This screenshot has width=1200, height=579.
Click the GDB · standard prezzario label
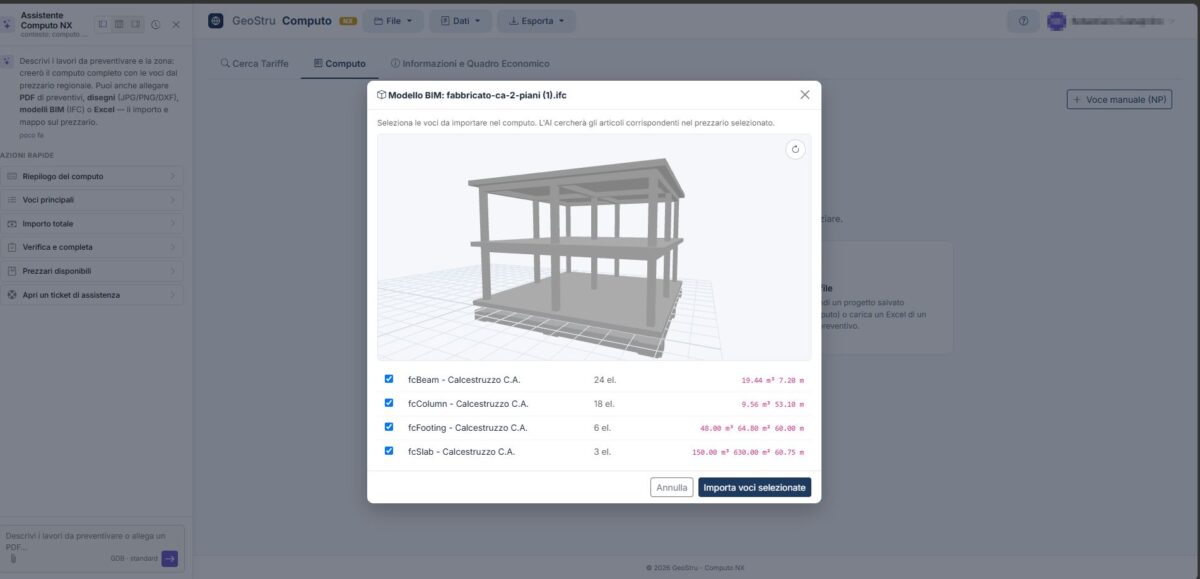(x=134, y=558)
